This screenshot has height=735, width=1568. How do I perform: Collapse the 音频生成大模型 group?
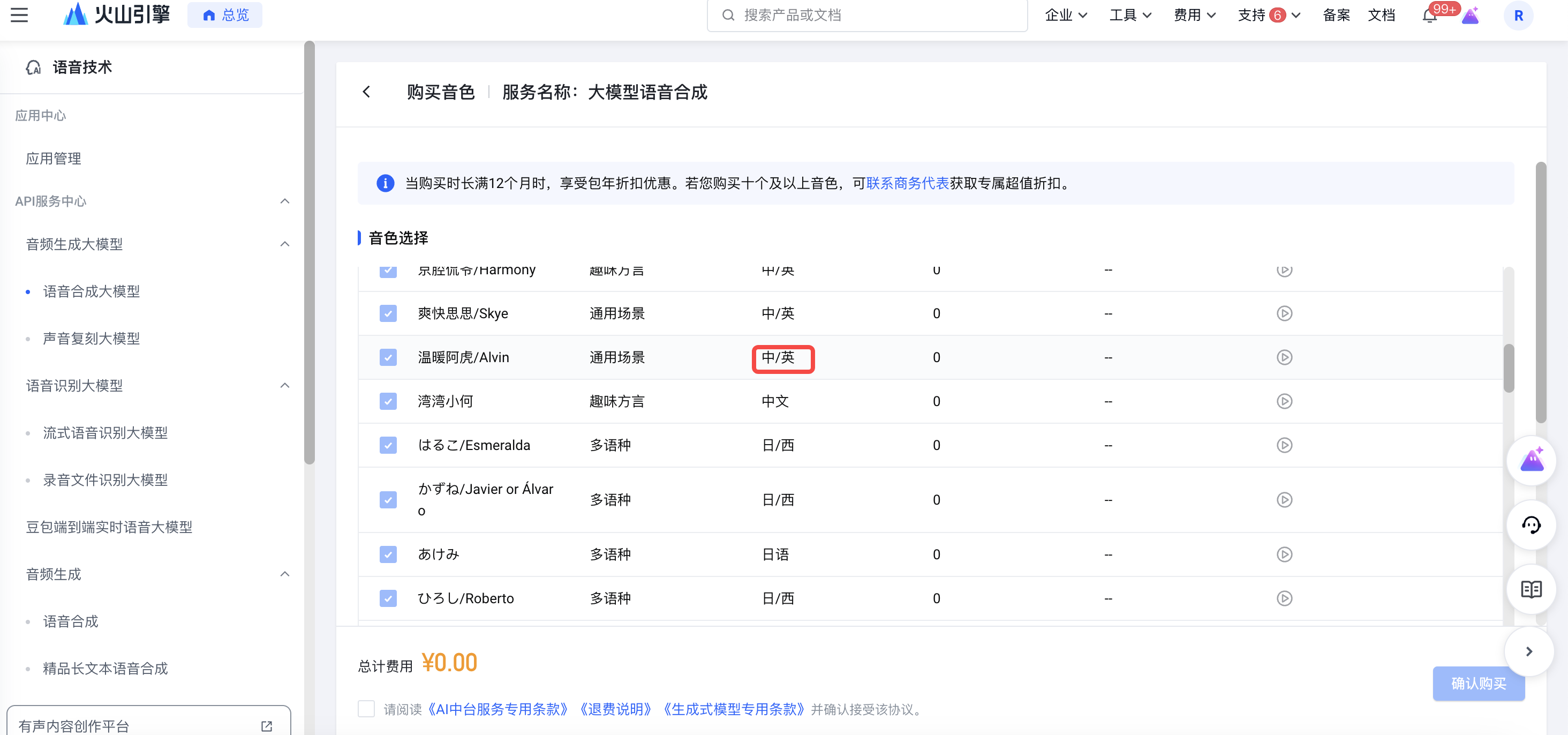285,244
